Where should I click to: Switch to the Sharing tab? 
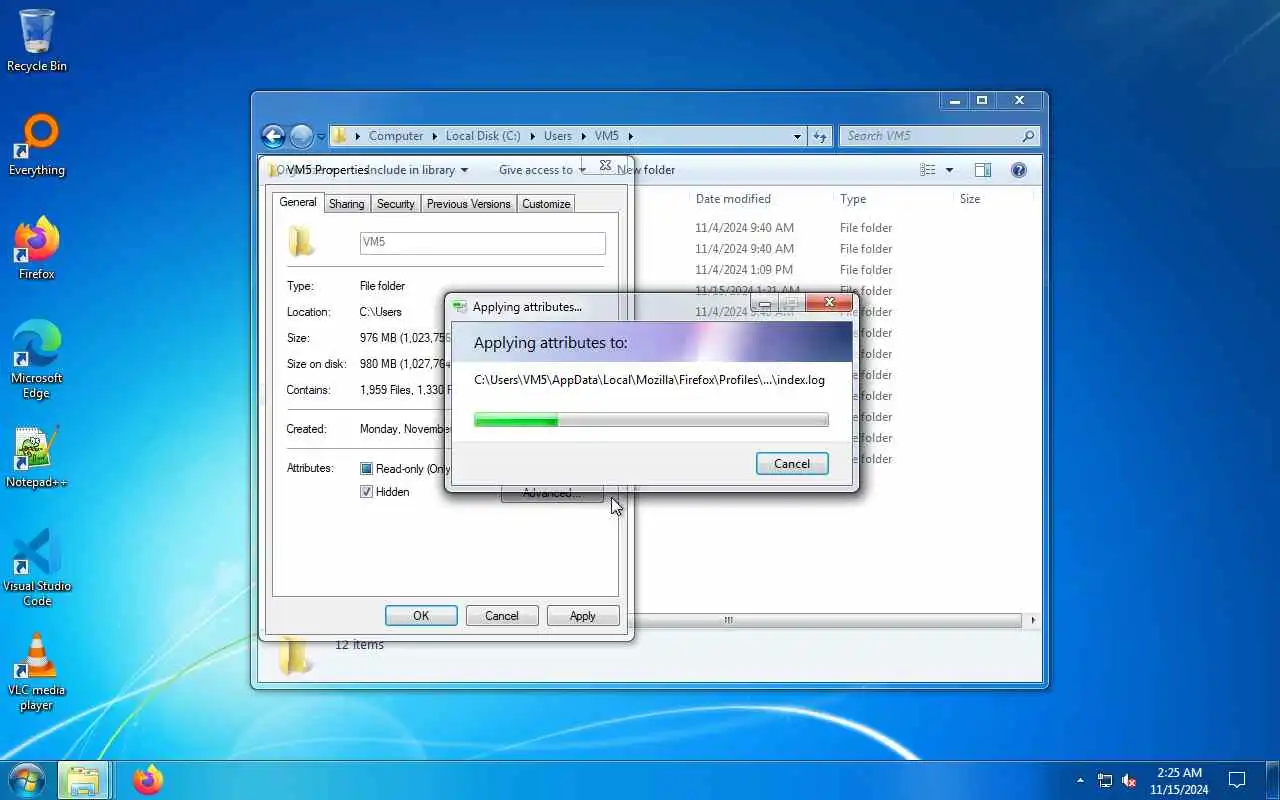pos(346,204)
